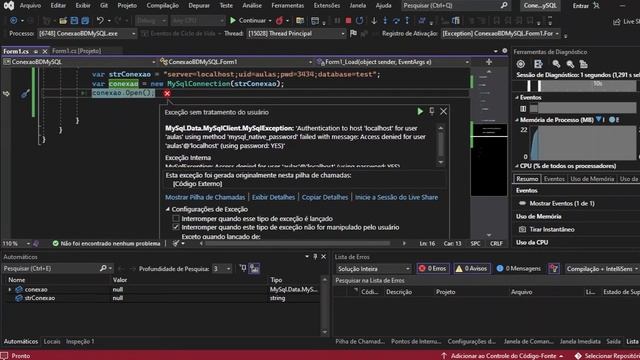This screenshot has width=640, height=360.
Task: Click Copiar Detalhes link
Action: [x=324, y=197]
